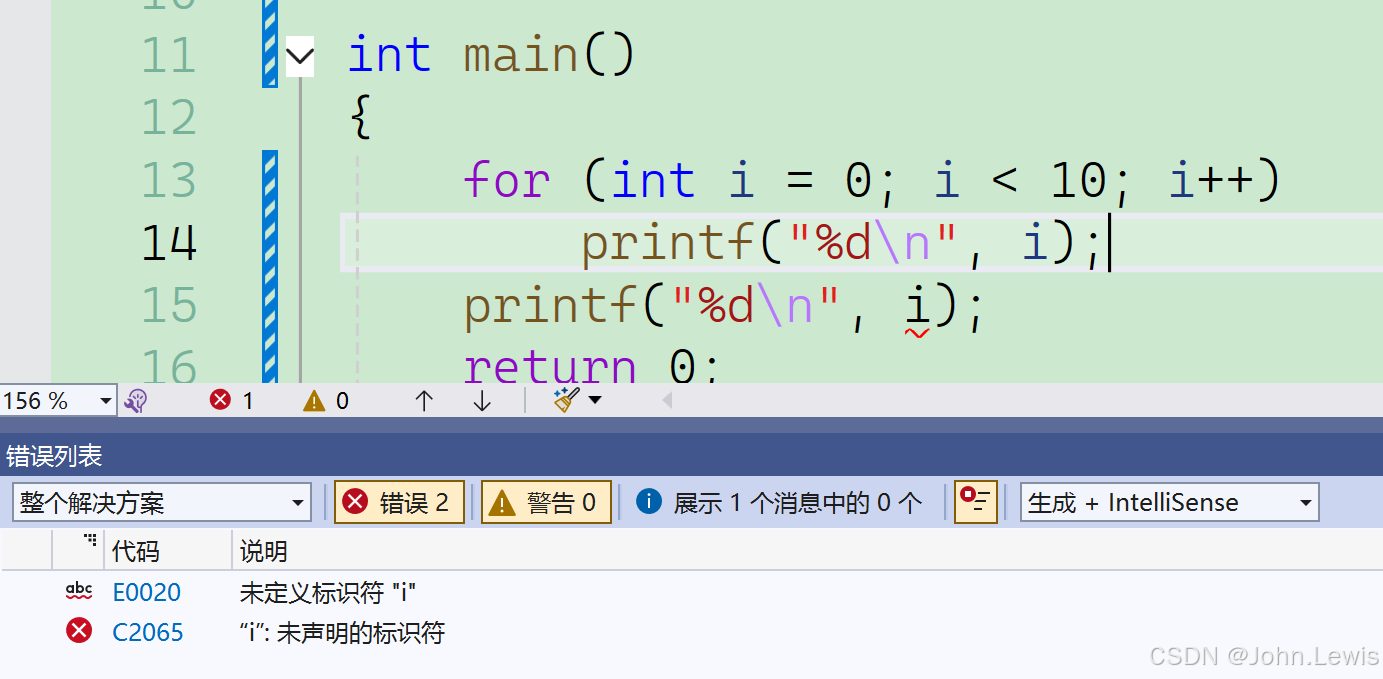Toggle the 错误 2 filter button
The height and width of the screenshot is (679, 1383).
point(399,502)
